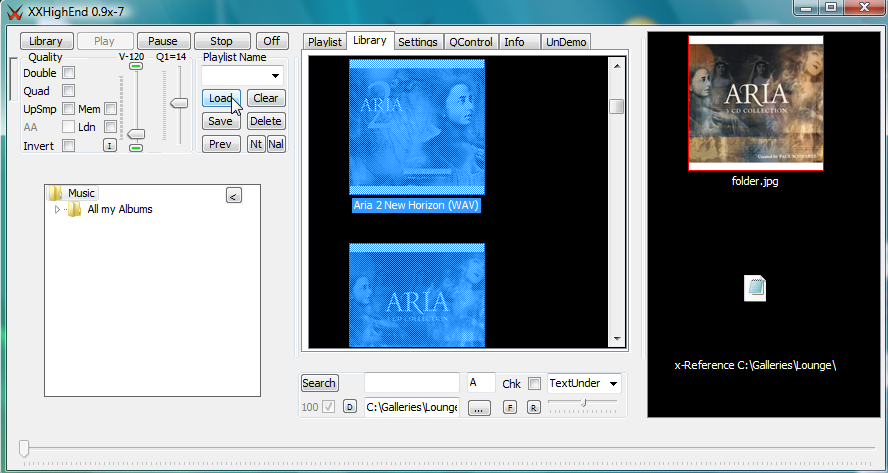Click the XXHighEnd title bar logo
The height and width of the screenshot is (473, 888).
click(x=15, y=12)
